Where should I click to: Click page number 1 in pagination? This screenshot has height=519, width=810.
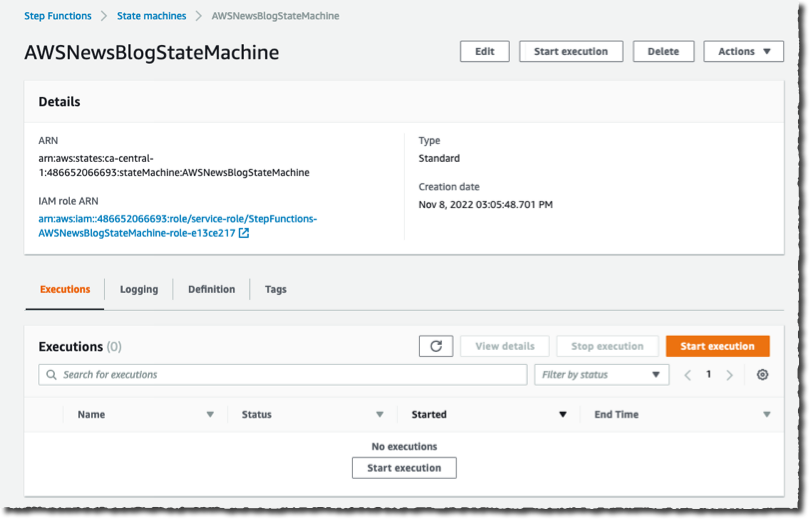point(709,374)
